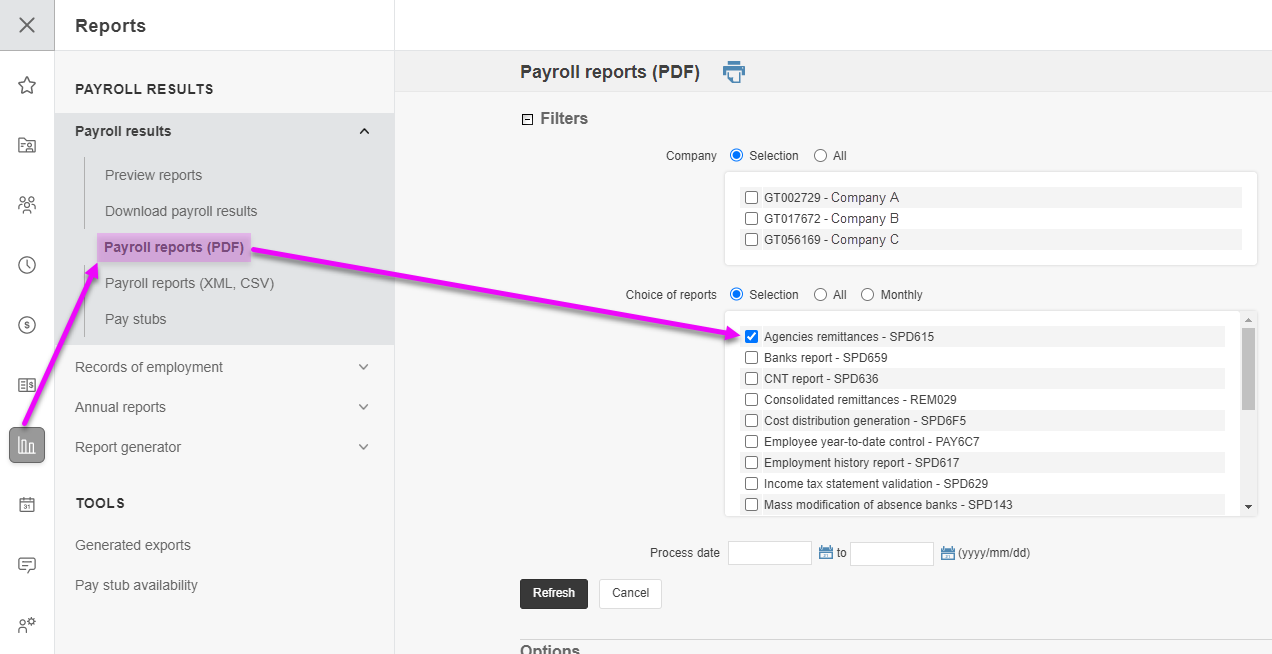Viewport: 1272px width, 654px height.
Task: Collapse the Filters section
Action: click(x=527, y=119)
